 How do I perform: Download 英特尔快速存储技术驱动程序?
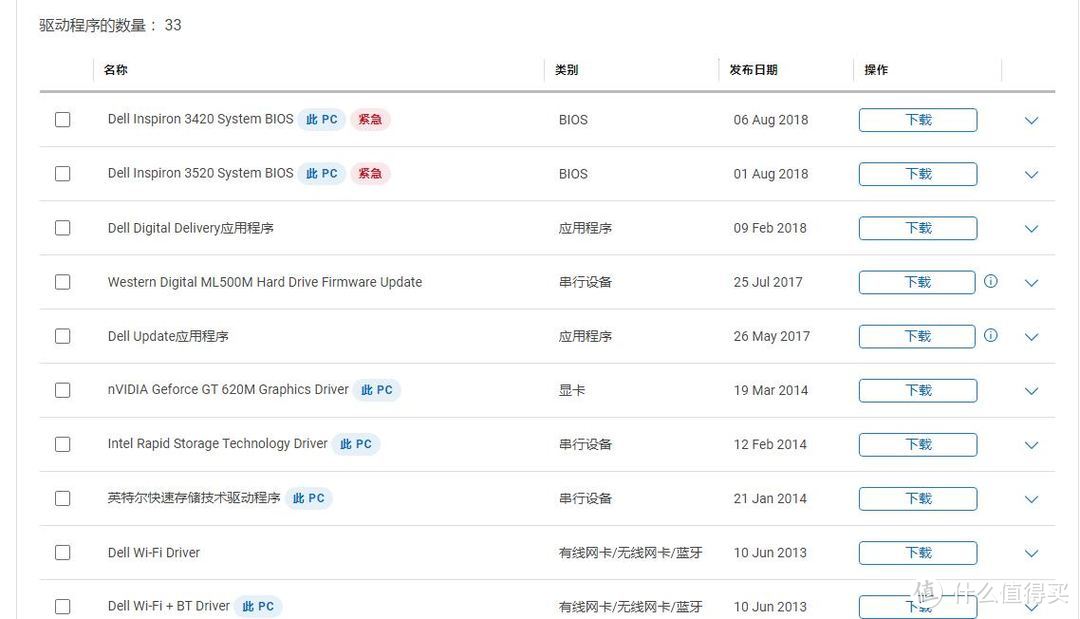(x=917, y=499)
